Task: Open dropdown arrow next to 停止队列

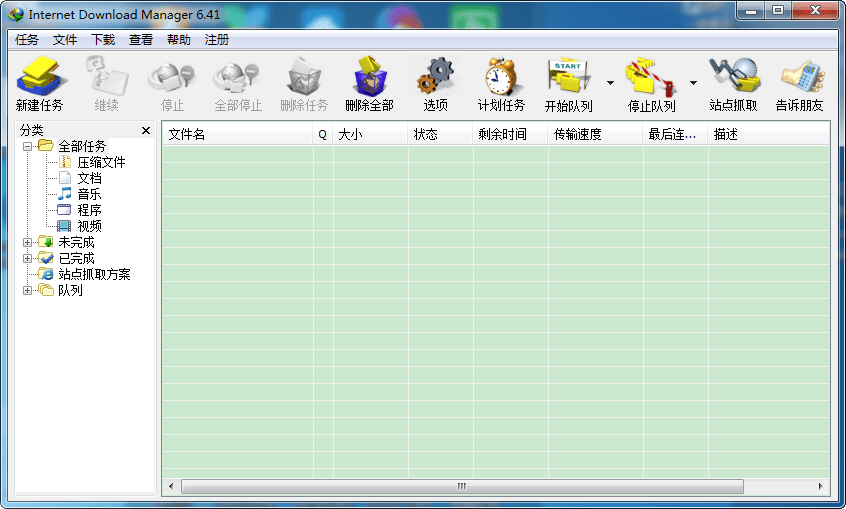Action: click(693, 83)
